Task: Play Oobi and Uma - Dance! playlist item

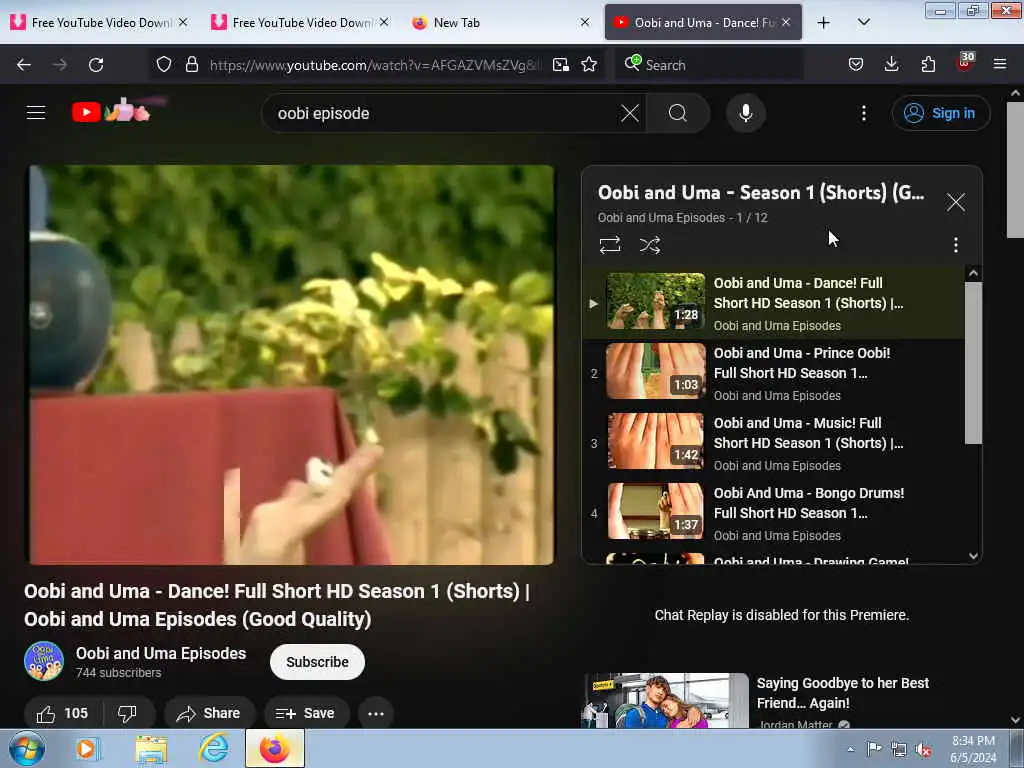Action: (774, 303)
